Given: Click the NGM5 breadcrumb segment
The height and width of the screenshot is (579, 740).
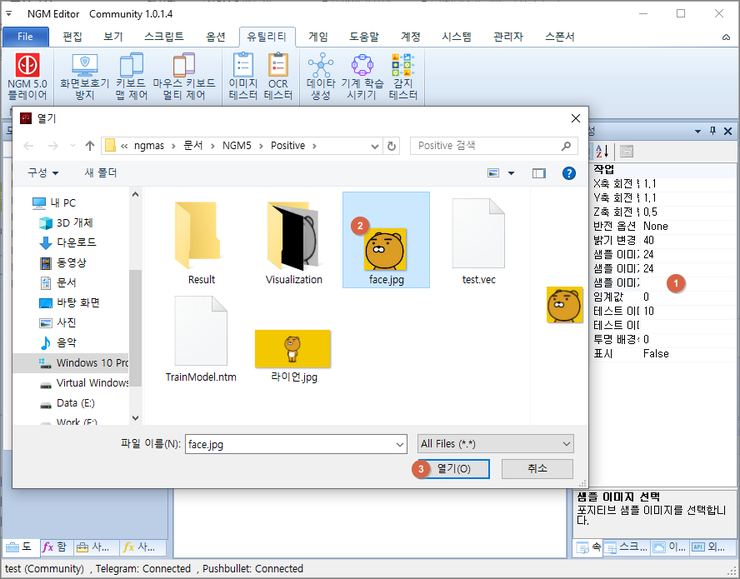Looking at the screenshot, I should [237, 146].
